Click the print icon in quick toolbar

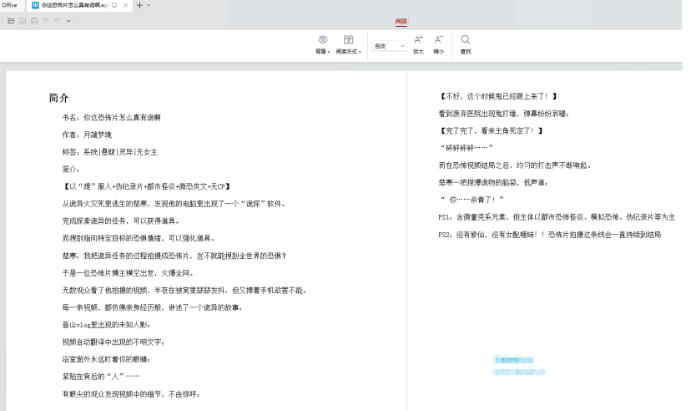pyautogui.click(x=34, y=21)
